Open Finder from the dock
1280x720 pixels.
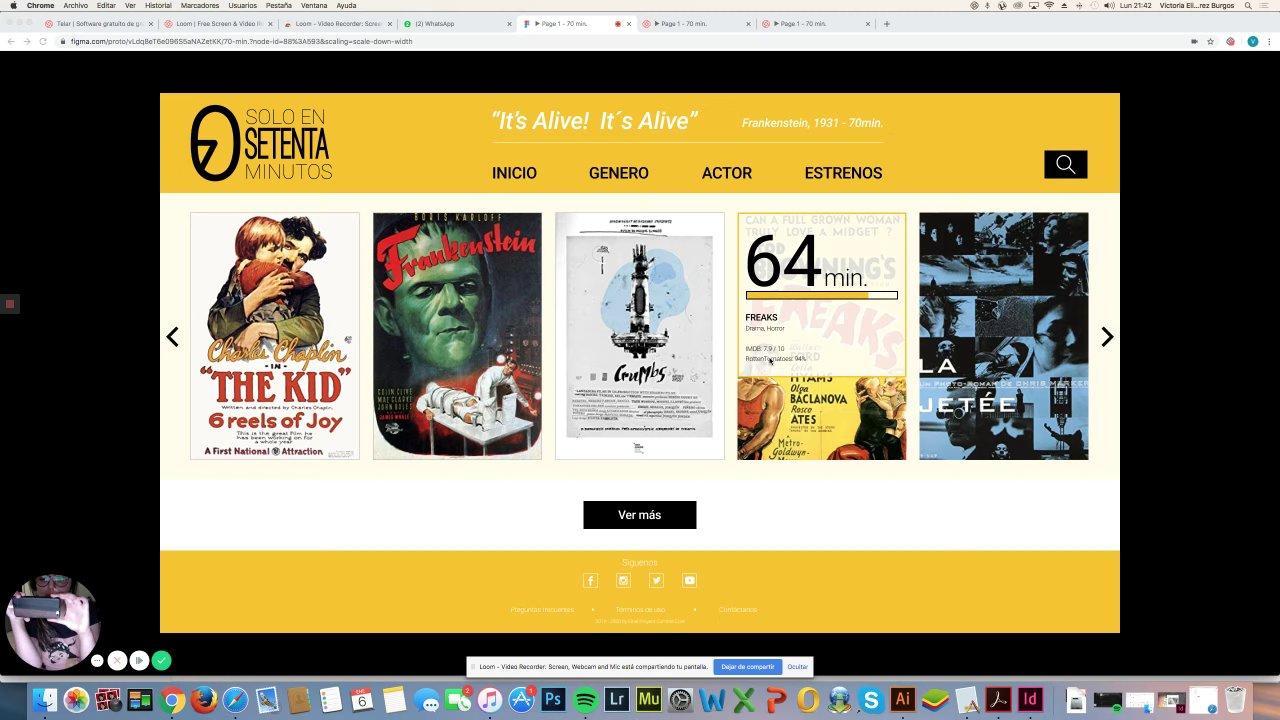44,700
